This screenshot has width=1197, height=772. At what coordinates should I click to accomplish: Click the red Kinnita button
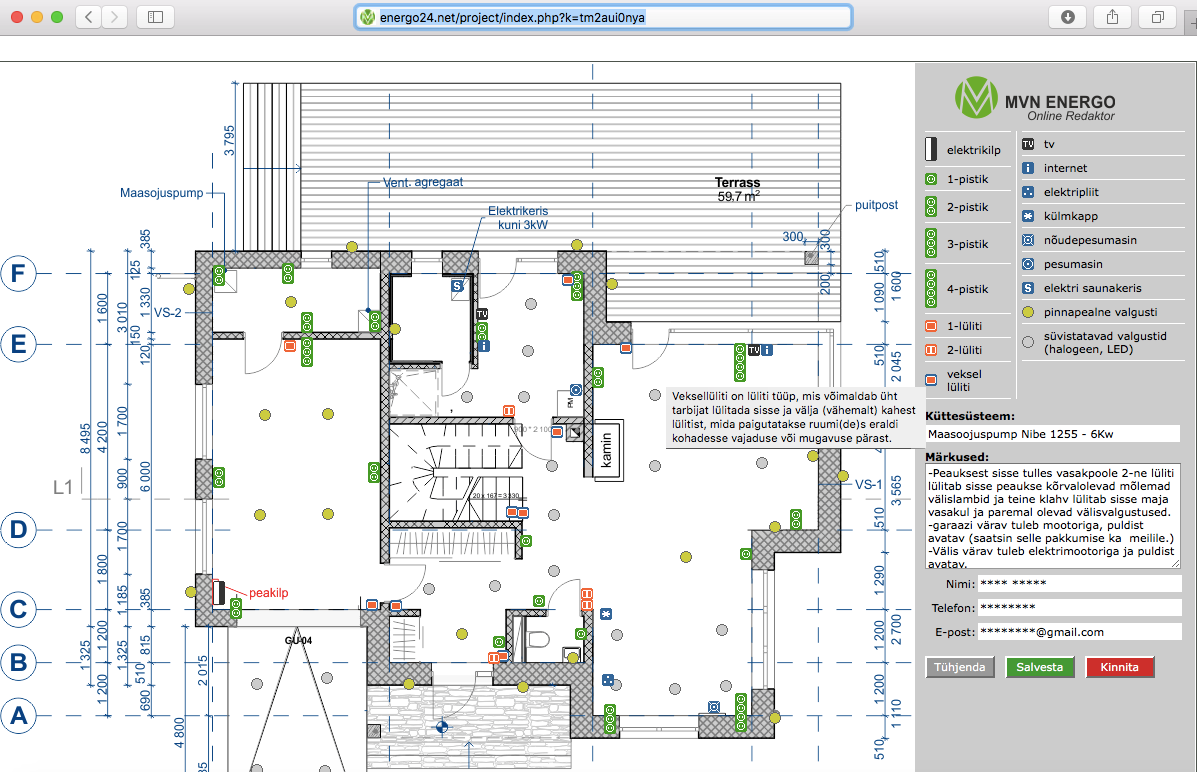tap(1119, 667)
